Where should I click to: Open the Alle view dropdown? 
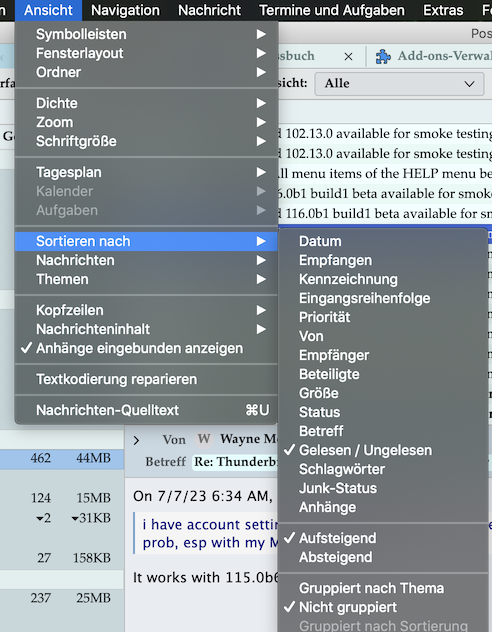tap(399, 84)
